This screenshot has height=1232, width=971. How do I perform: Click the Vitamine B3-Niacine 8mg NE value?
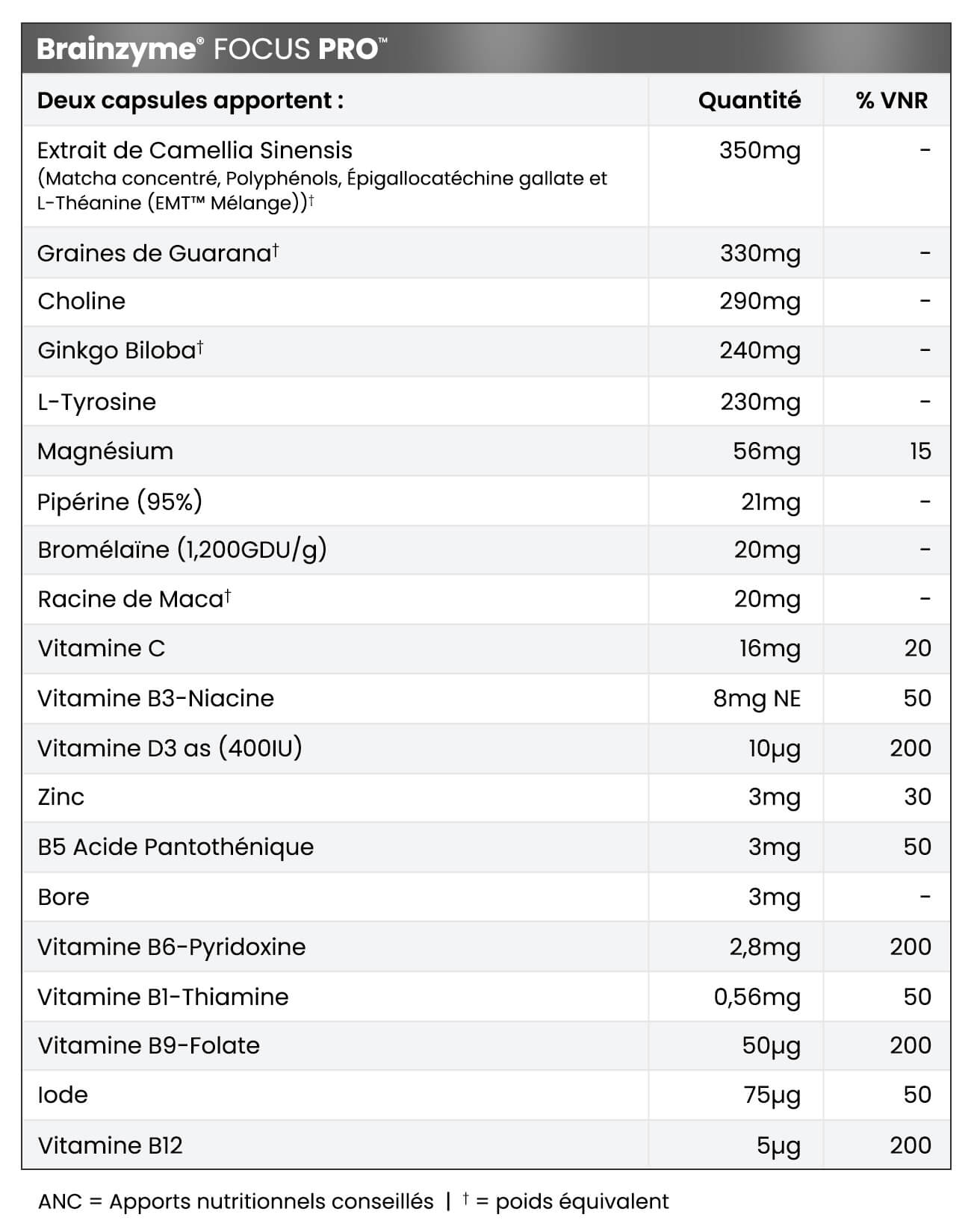tap(757, 699)
